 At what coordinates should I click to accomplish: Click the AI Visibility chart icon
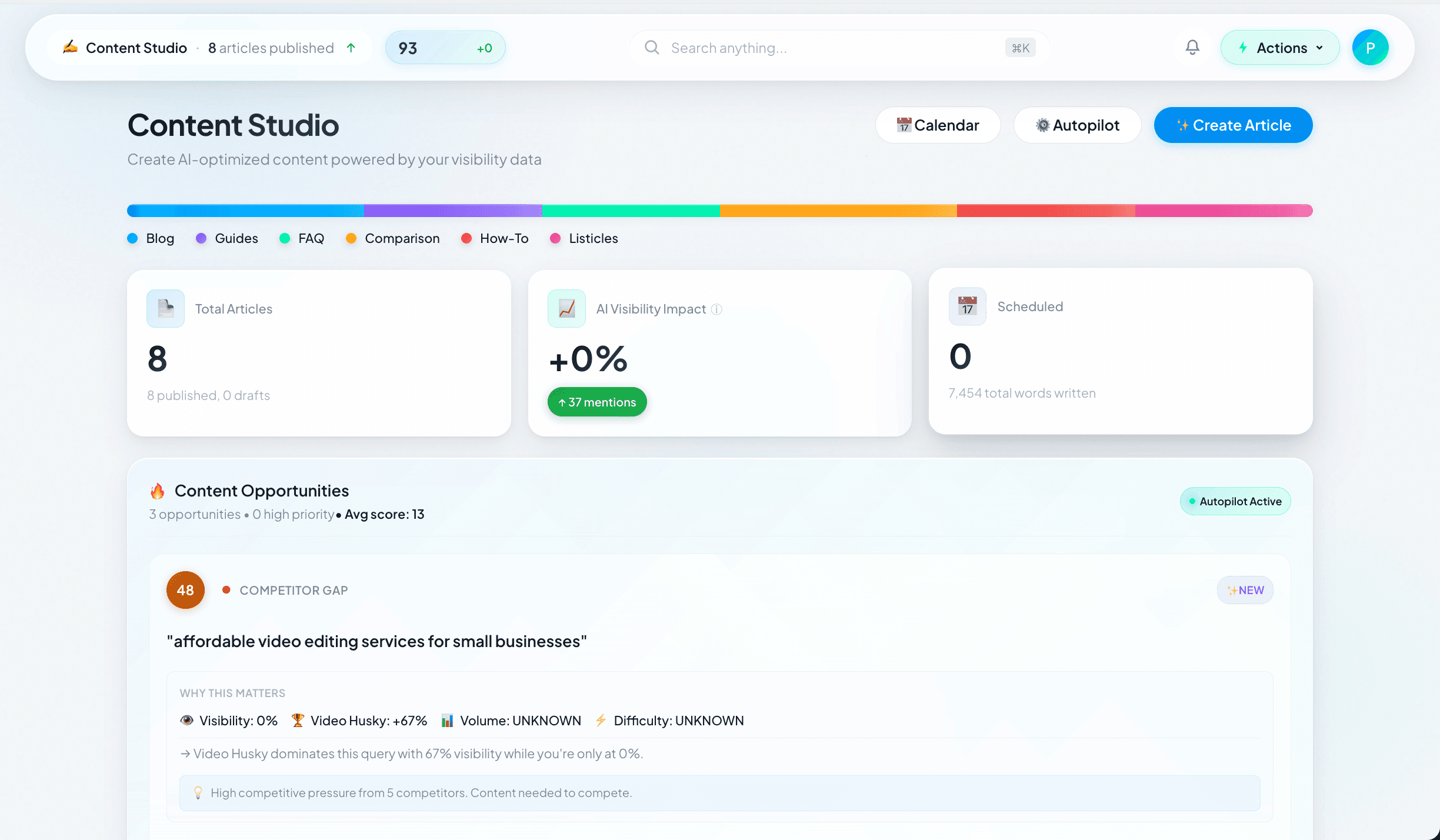566,308
